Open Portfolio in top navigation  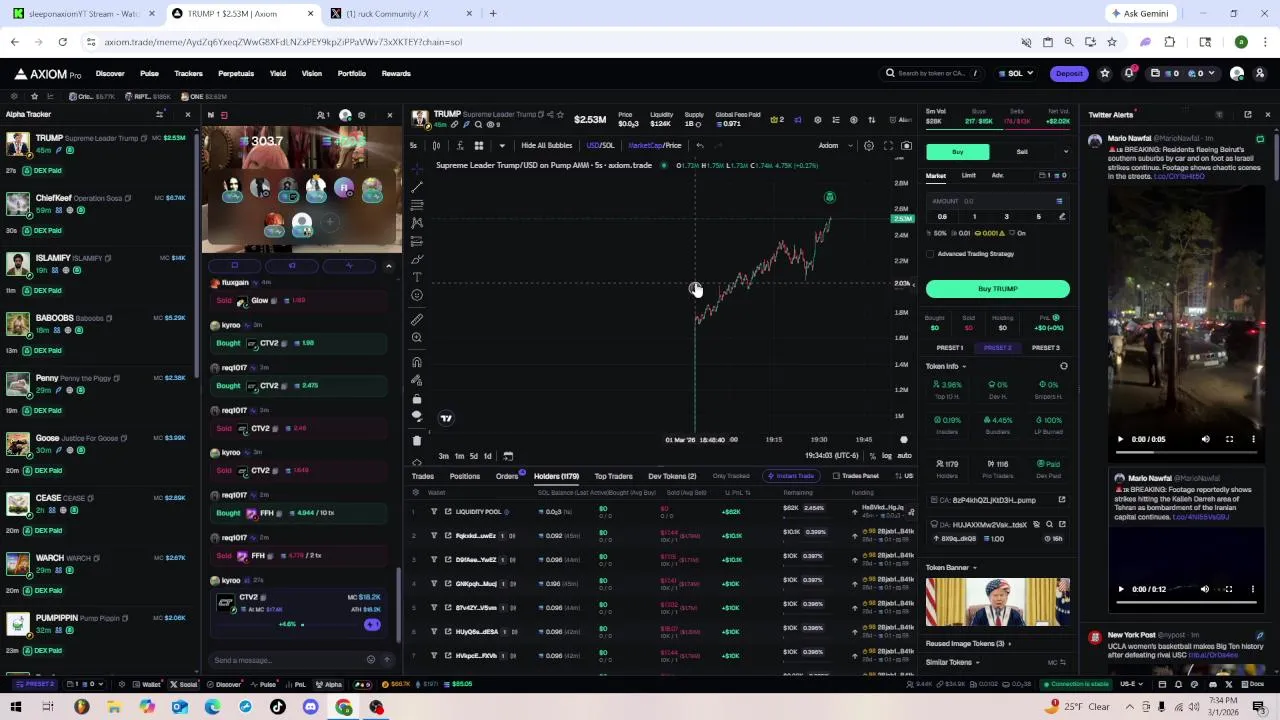pos(351,73)
